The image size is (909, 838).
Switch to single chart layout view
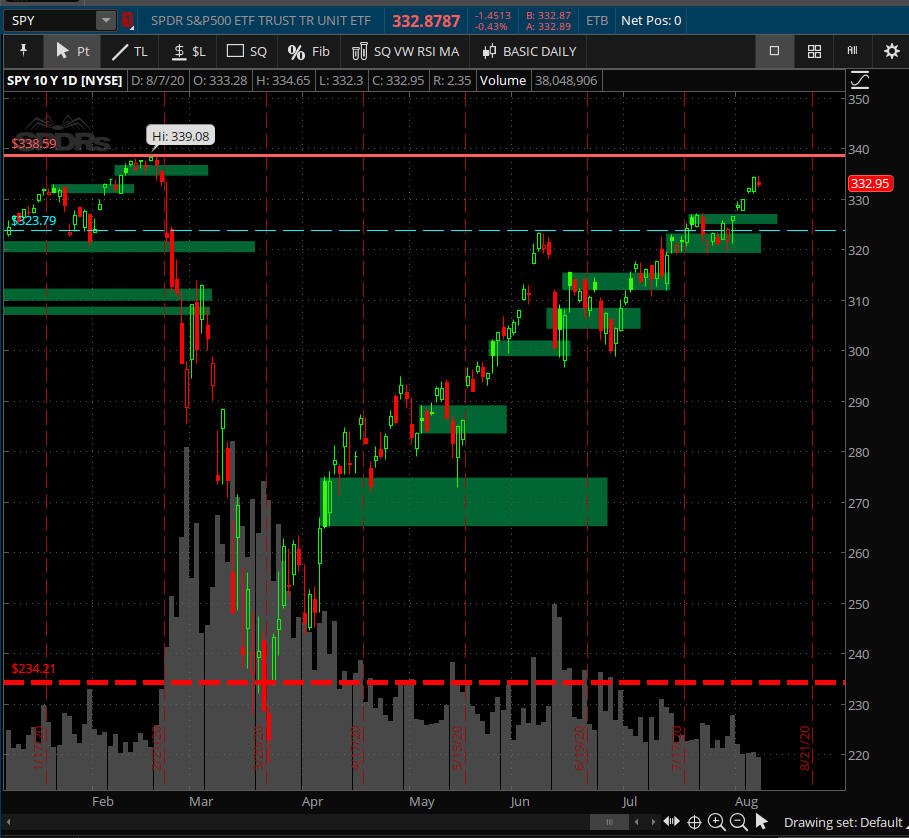coord(774,51)
